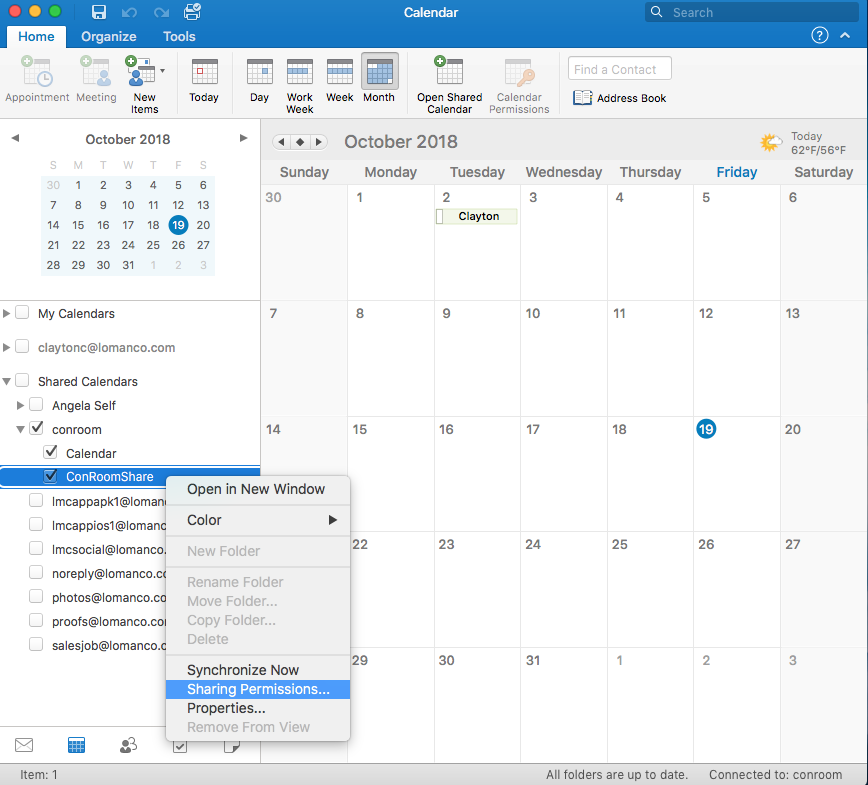Open the Organize ribbon tab
868x785 pixels.
click(108, 36)
